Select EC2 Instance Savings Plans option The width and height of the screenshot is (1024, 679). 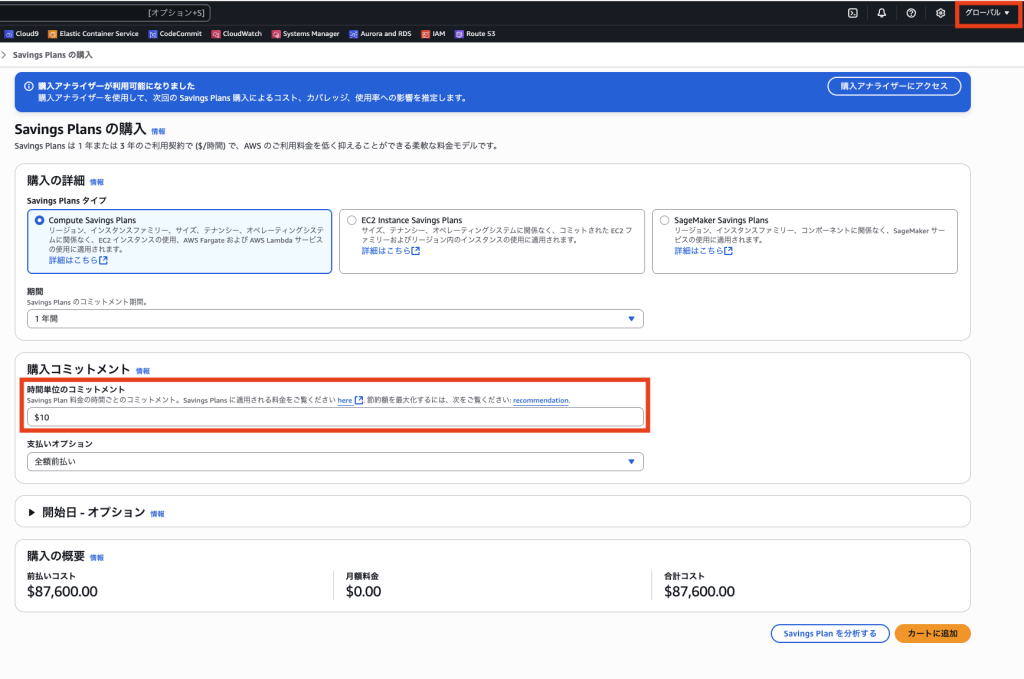pyautogui.click(x=352, y=220)
